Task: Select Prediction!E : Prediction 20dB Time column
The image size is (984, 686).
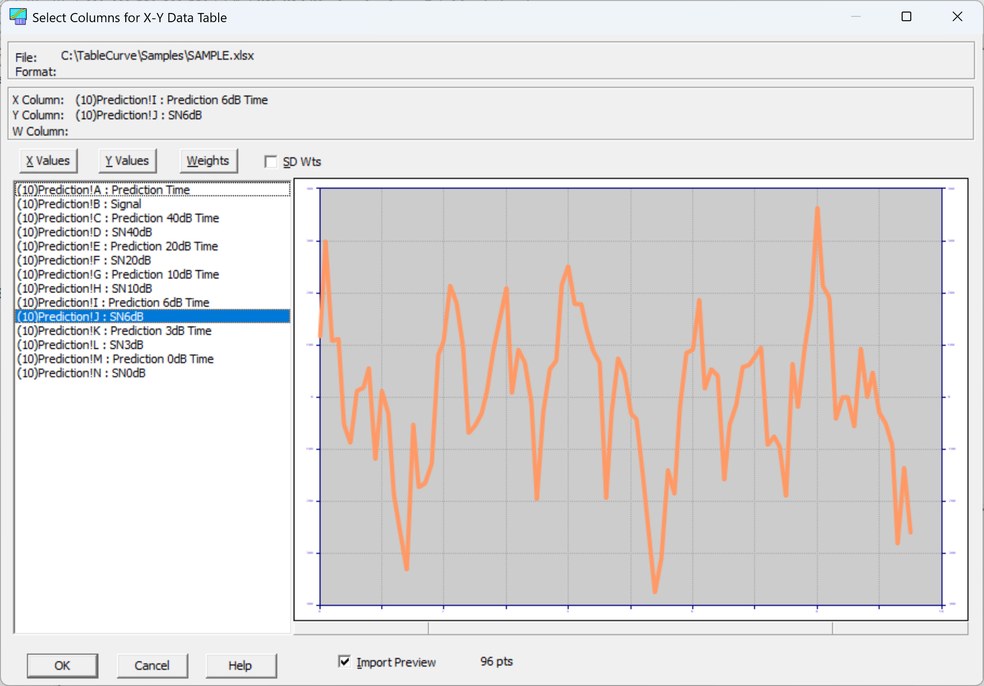Action: 152,246
